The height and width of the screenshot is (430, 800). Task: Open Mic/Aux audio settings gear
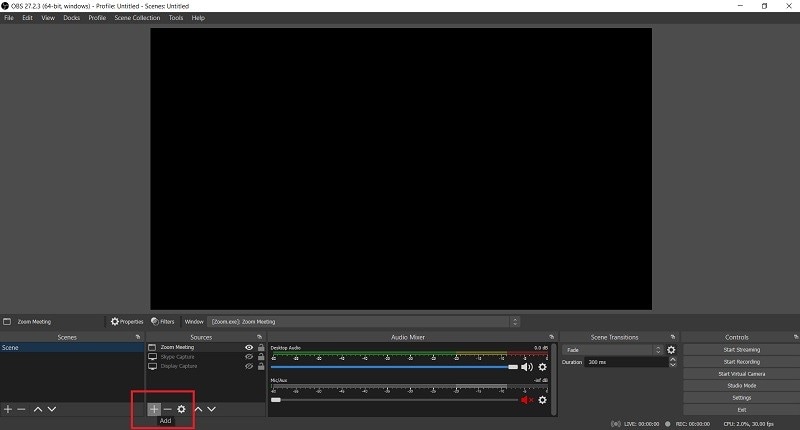click(x=542, y=400)
